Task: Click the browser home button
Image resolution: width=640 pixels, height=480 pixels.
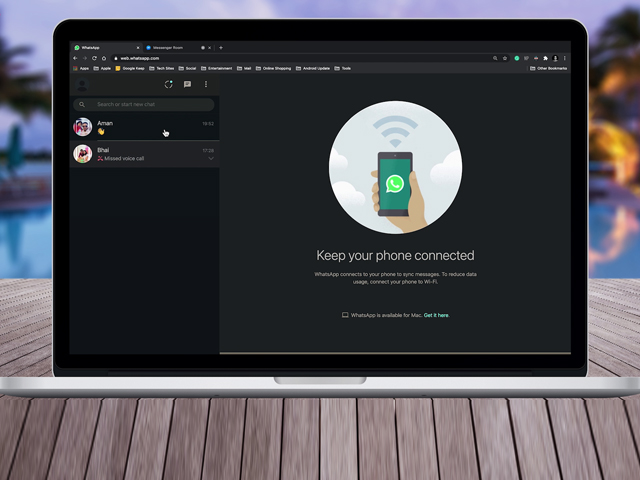Action: [104, 58]
